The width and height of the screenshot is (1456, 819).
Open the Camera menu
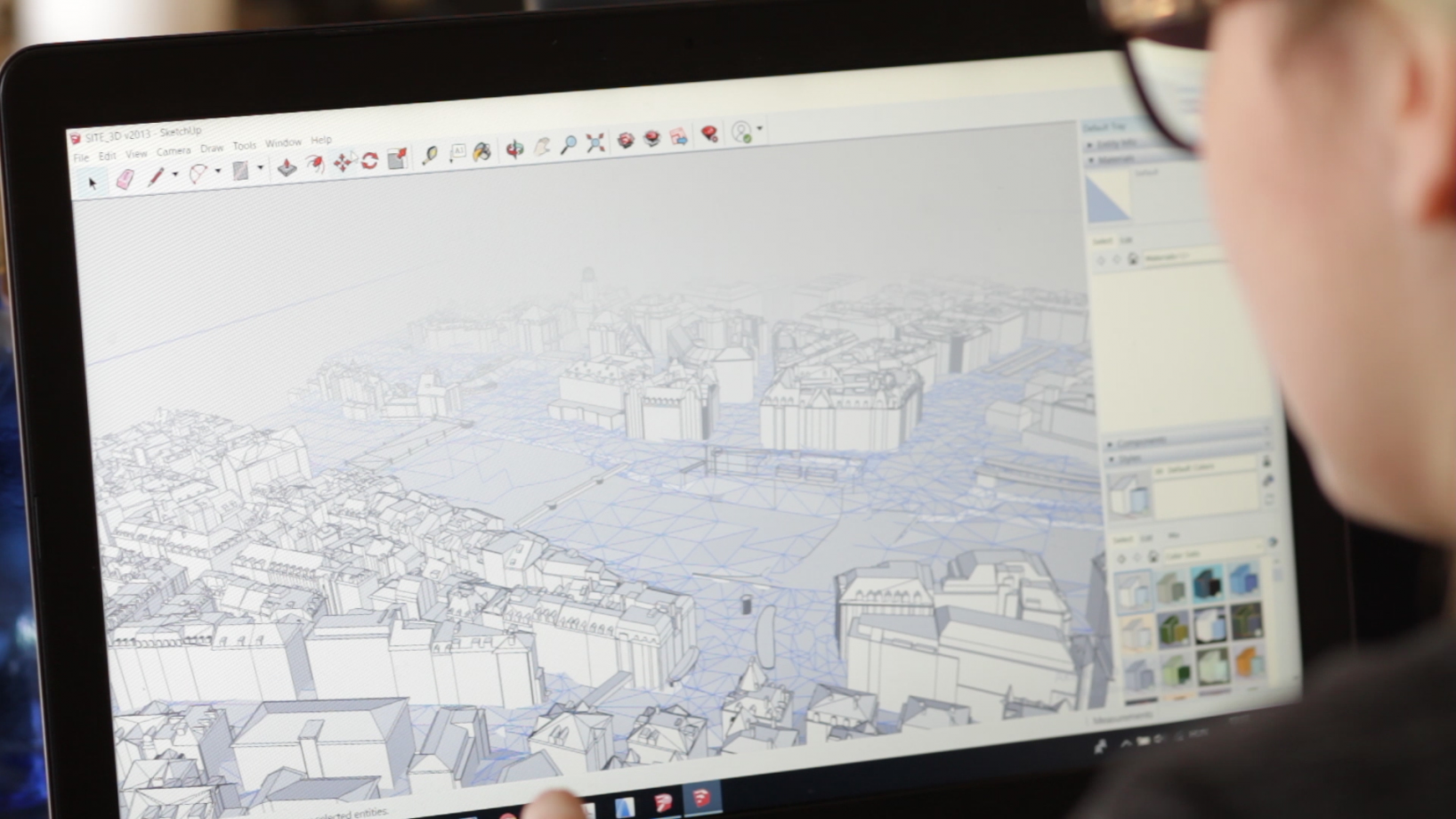174,151
